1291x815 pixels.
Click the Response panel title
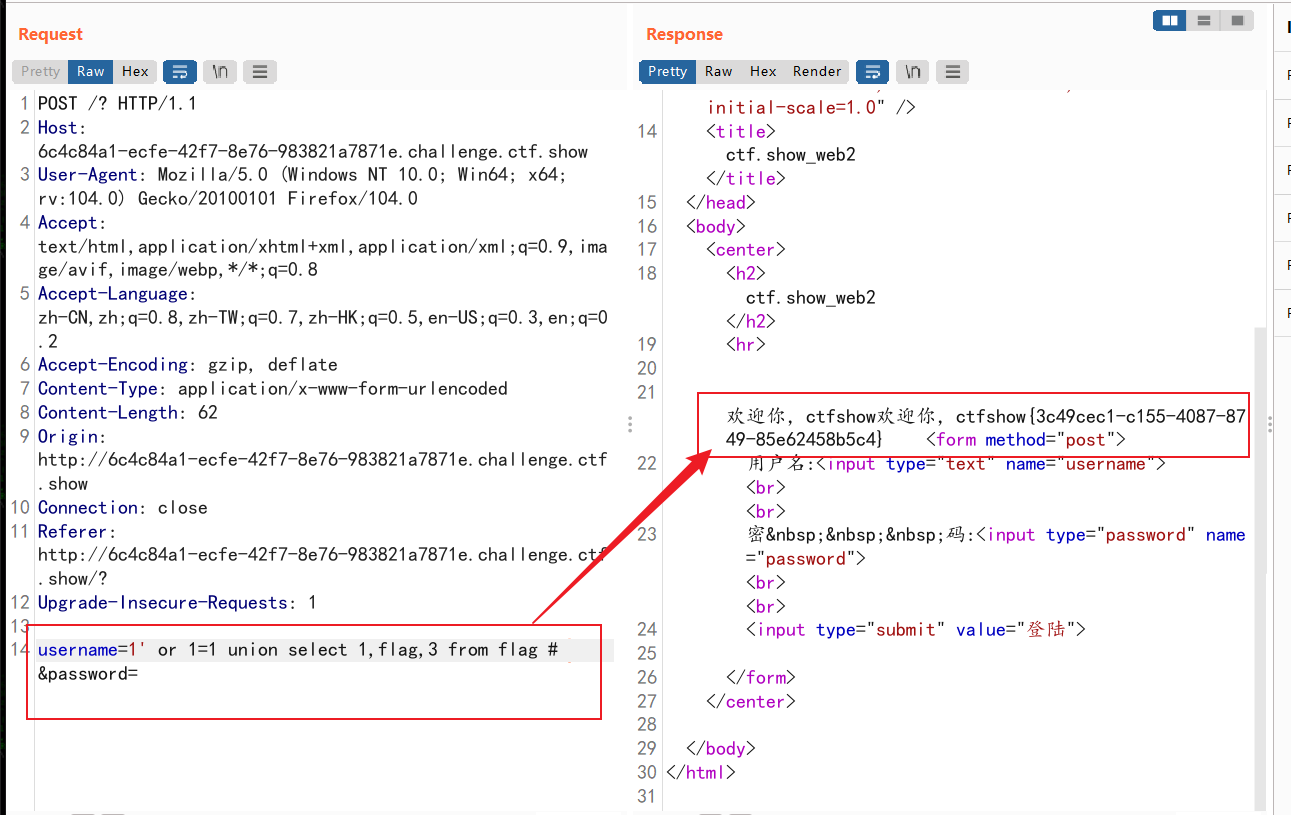(x=684, y=34)
